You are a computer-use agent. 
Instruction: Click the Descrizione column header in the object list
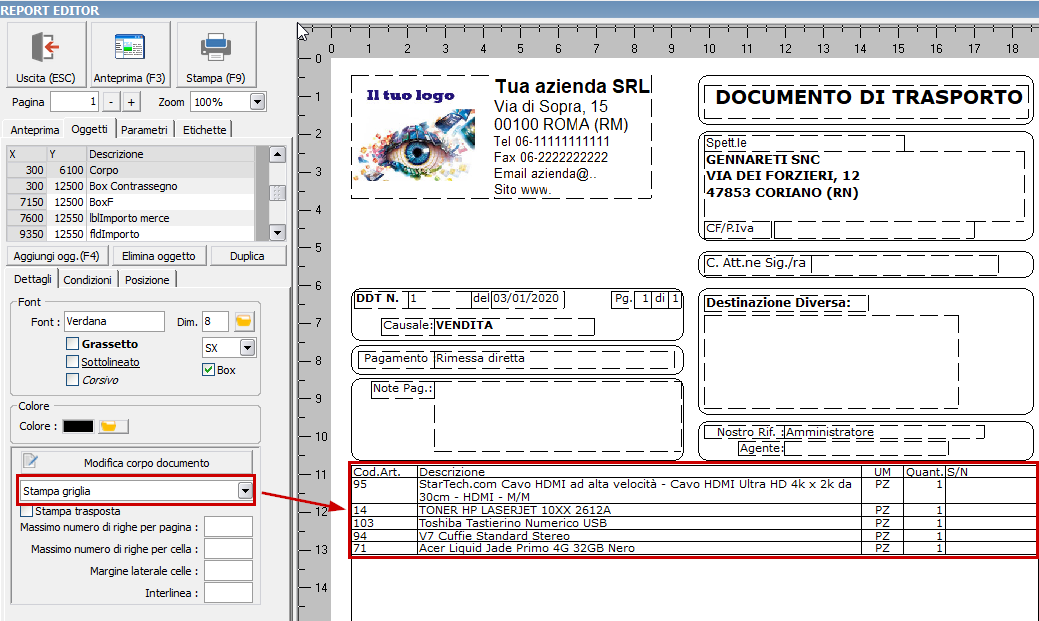tap(170, 154)
